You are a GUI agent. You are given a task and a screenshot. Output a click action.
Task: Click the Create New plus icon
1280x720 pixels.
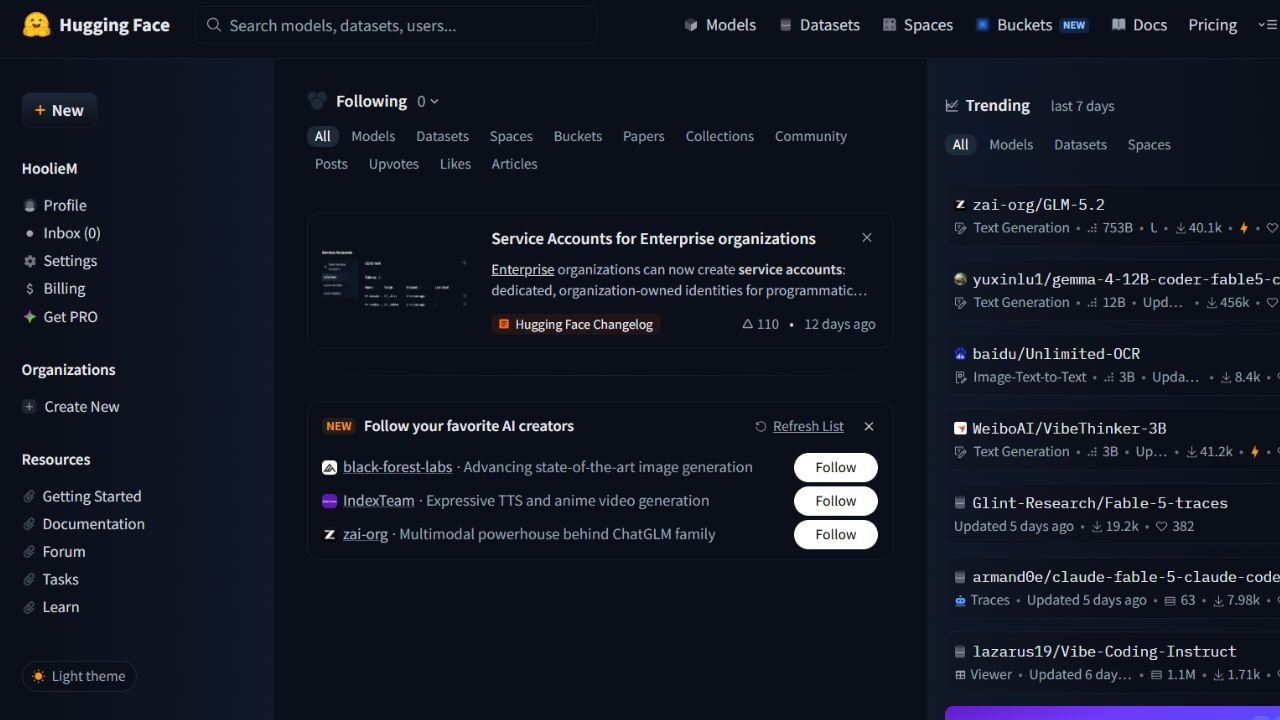[x=29, y=407]
